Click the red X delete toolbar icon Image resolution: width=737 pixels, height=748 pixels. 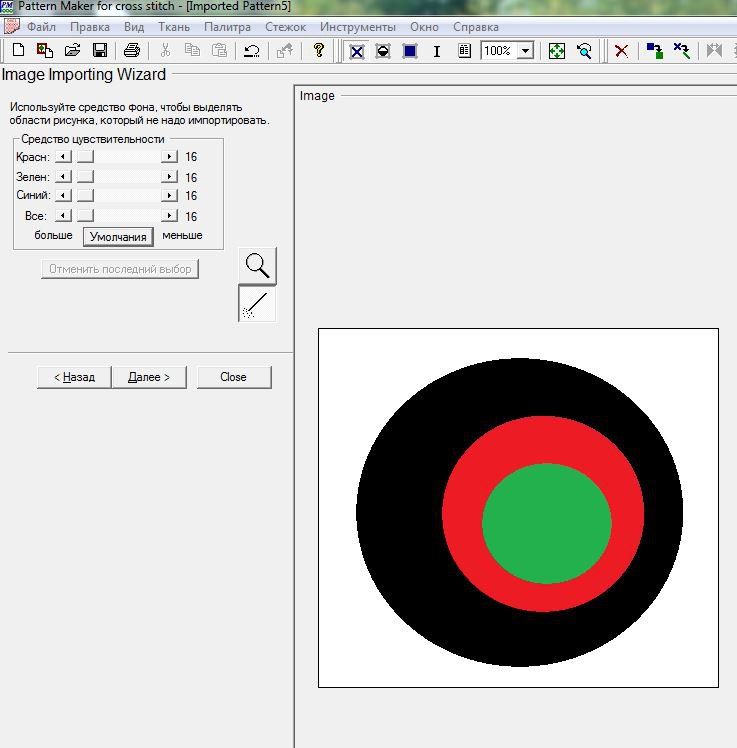(x=621, y=50)
